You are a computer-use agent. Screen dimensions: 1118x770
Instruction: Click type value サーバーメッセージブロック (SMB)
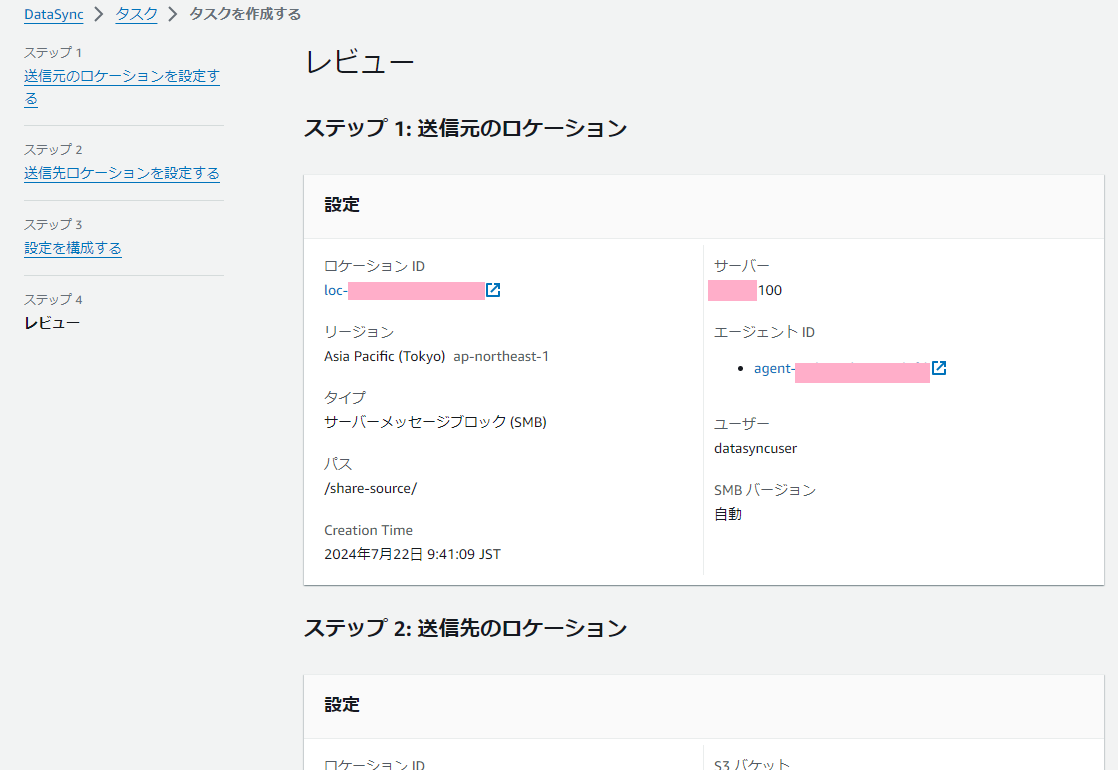coord(435,422)
